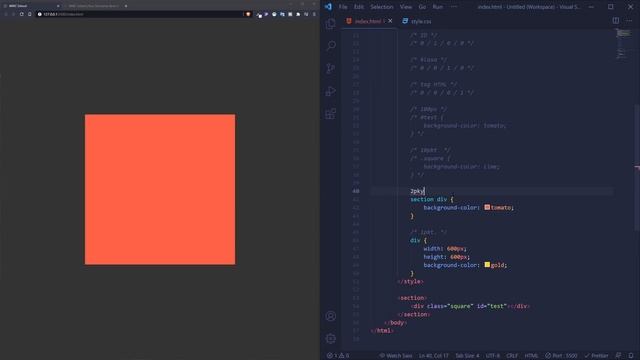The image size is (640, 360).
Task: Open the Search view in activity bar
Action: [331, 46]
